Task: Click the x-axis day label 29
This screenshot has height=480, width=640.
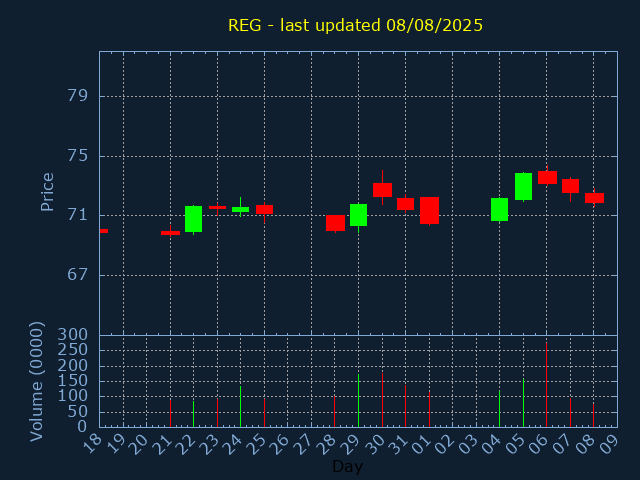Action: click(352, 444)
